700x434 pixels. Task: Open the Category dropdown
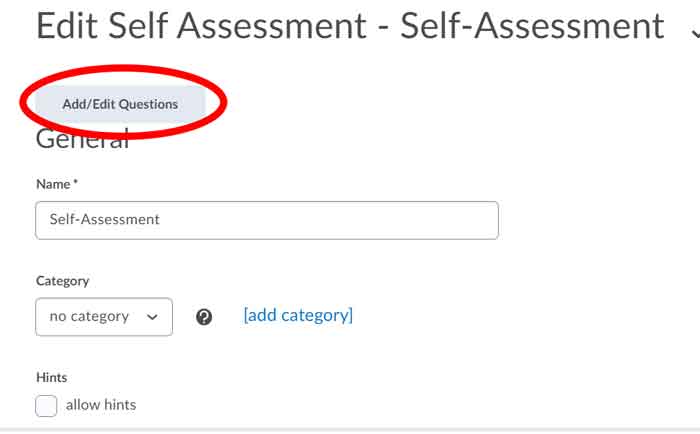click(x=103, y=317)
